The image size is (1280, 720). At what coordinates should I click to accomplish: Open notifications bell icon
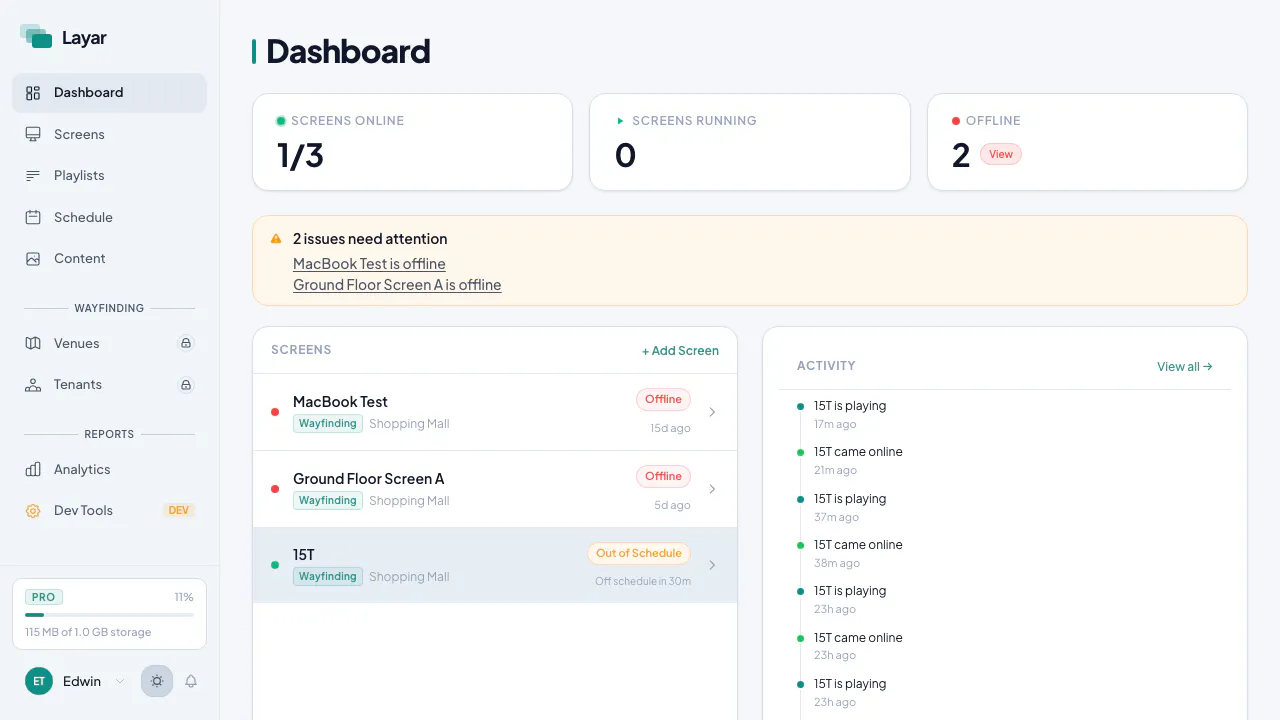coord(191,681)
